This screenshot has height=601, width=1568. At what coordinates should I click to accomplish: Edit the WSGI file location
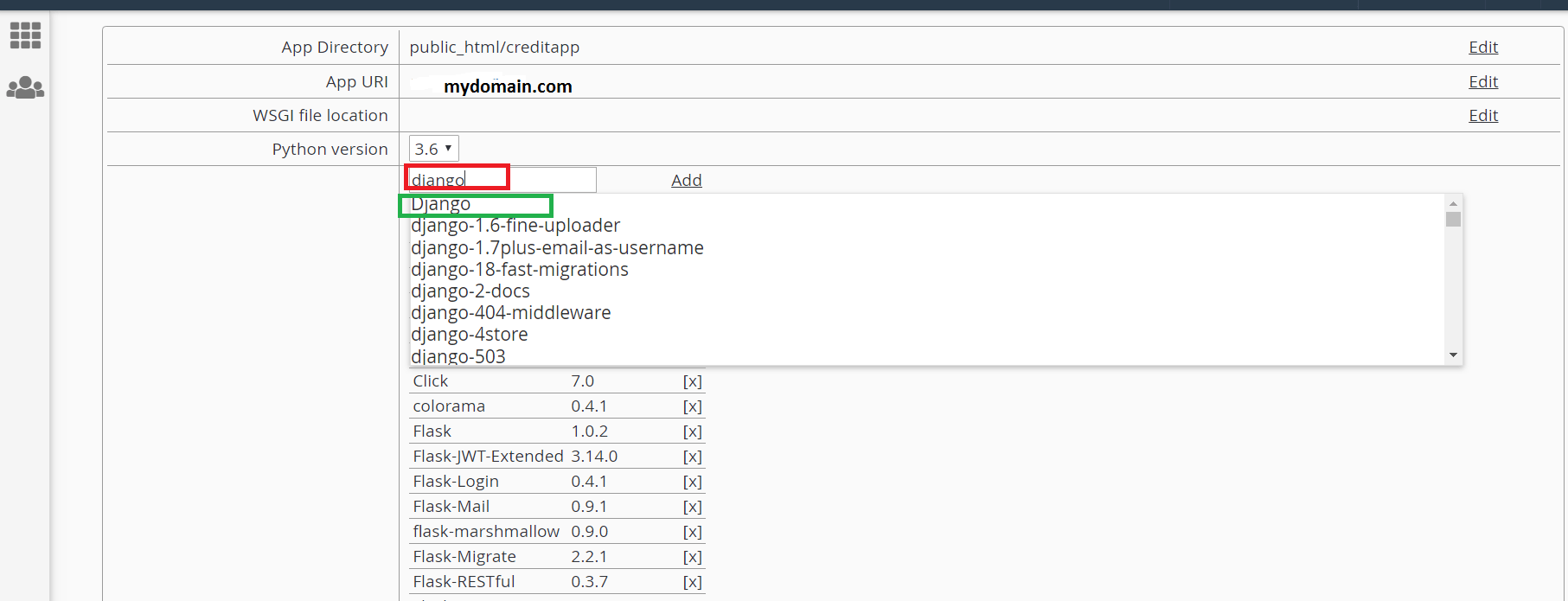click(1483, 116)
